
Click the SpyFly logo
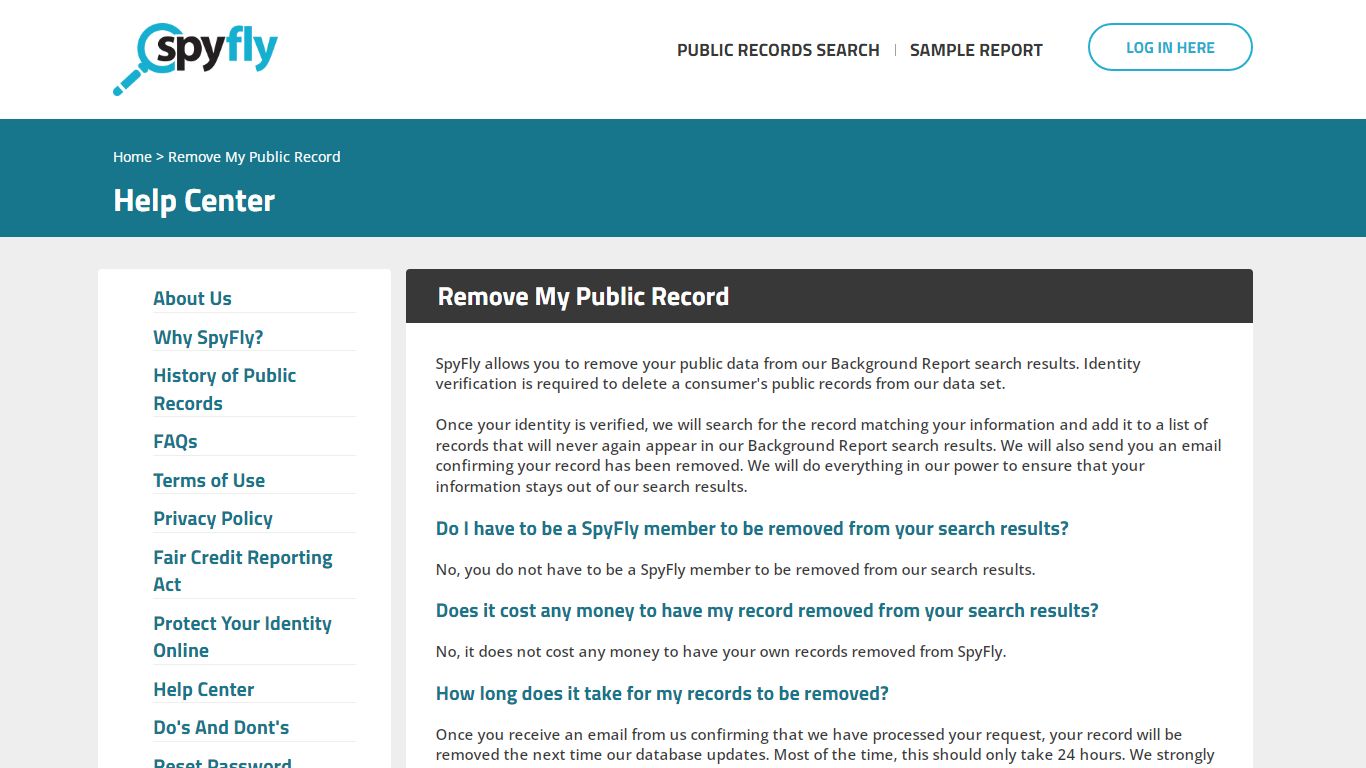point(195,59)
